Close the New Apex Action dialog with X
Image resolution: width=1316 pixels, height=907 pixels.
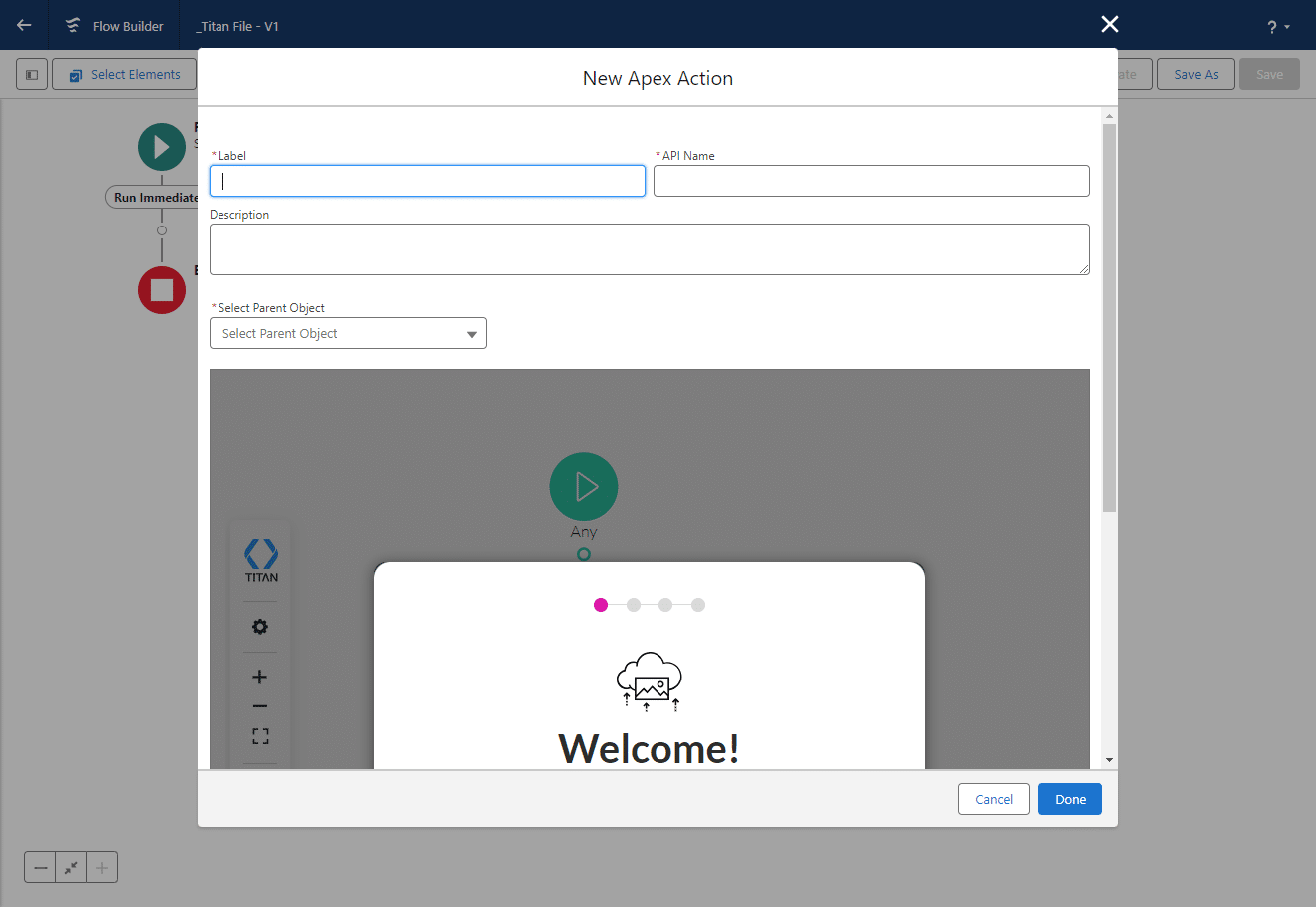point(1109,24)
